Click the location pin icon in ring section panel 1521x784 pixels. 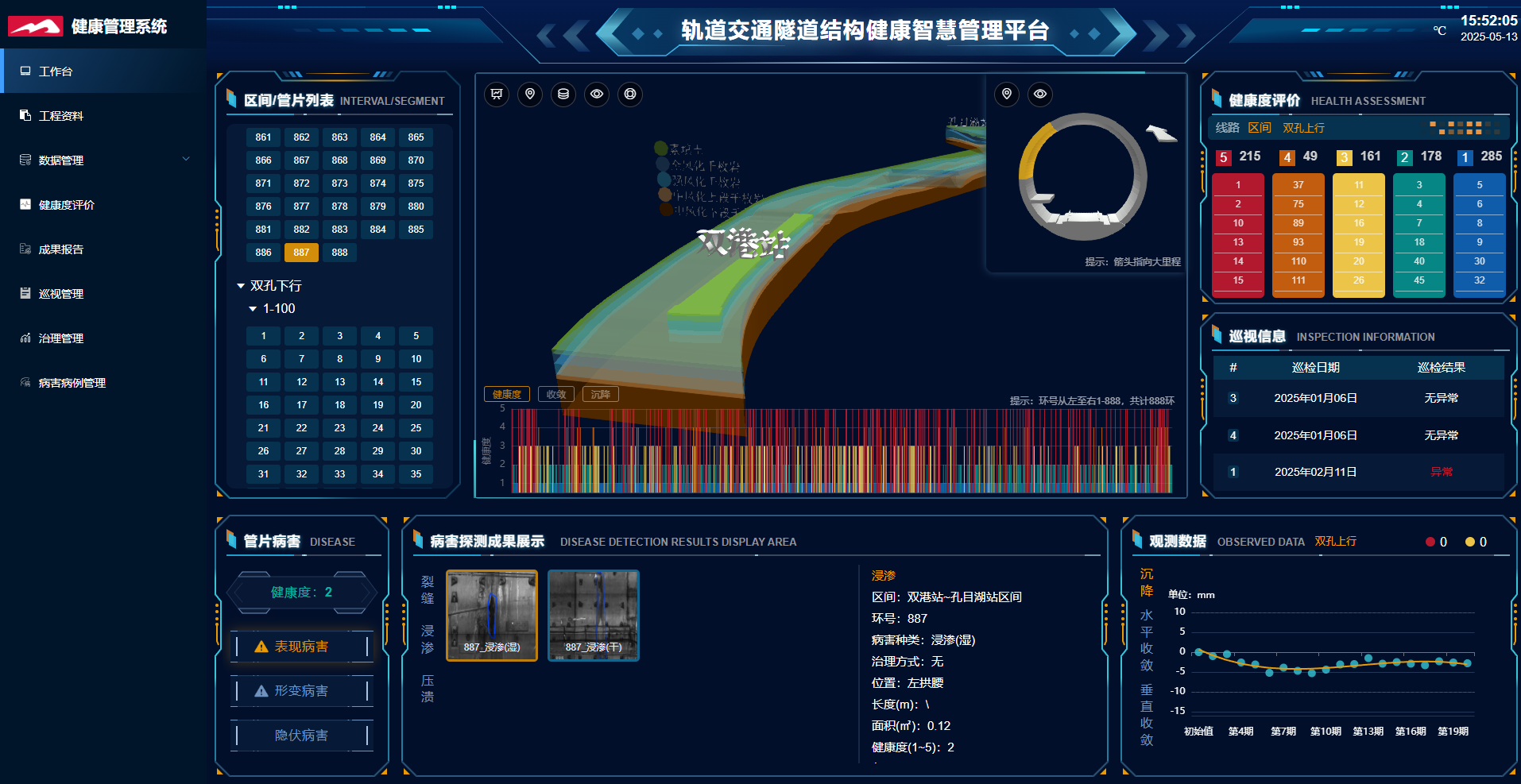pyautogui.click(x=1007, y=95)
